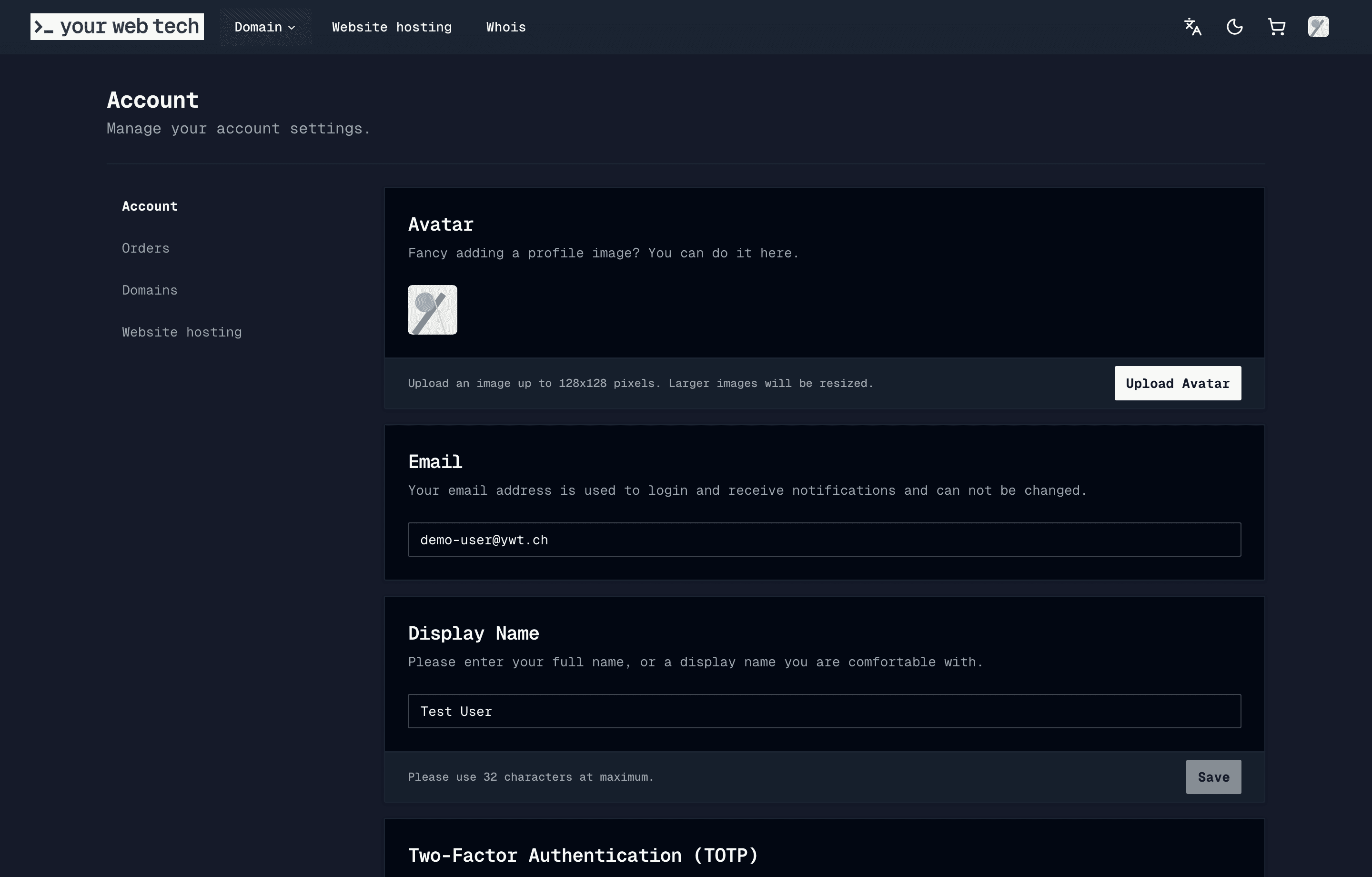Focus the Display Name field with Test User
The width and height of the screenshot is (1372, 877).
[825, 711]
